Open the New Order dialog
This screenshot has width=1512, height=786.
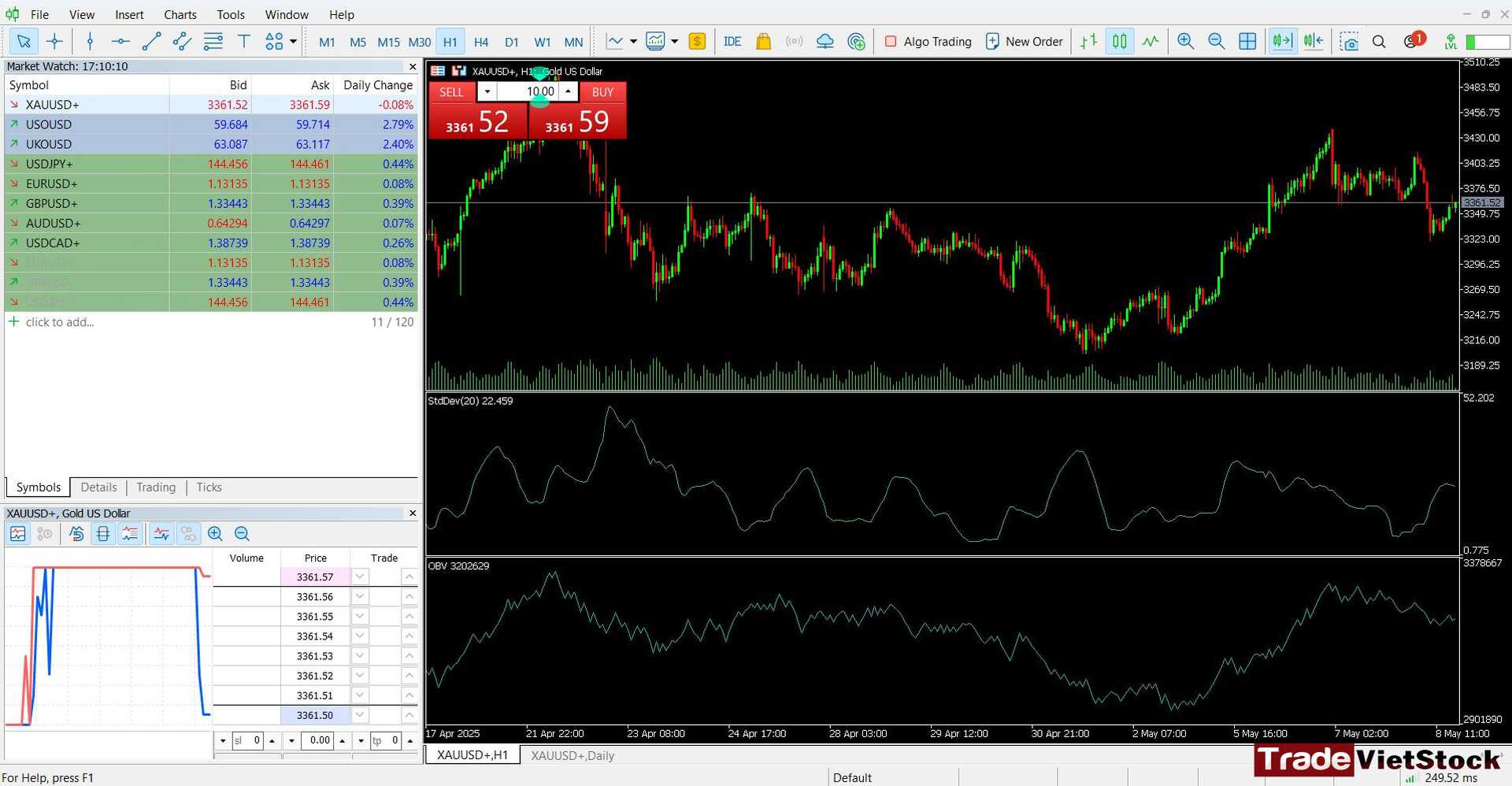tap(1025, 41)
